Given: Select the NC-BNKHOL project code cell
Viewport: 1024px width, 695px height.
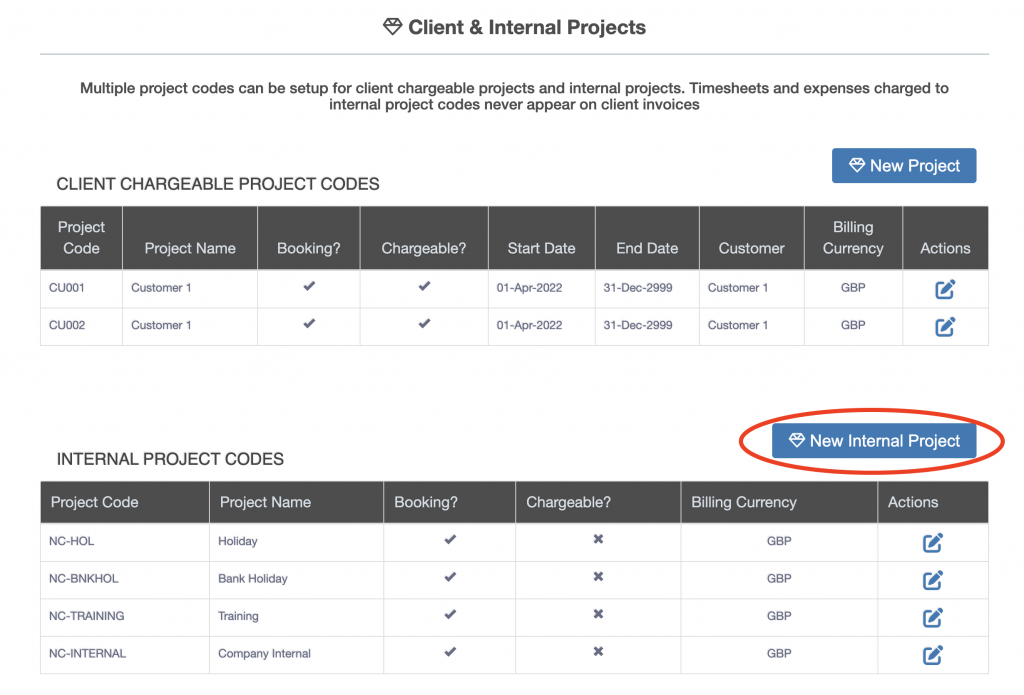Looking at the screenshot, I should click(84, 579).
